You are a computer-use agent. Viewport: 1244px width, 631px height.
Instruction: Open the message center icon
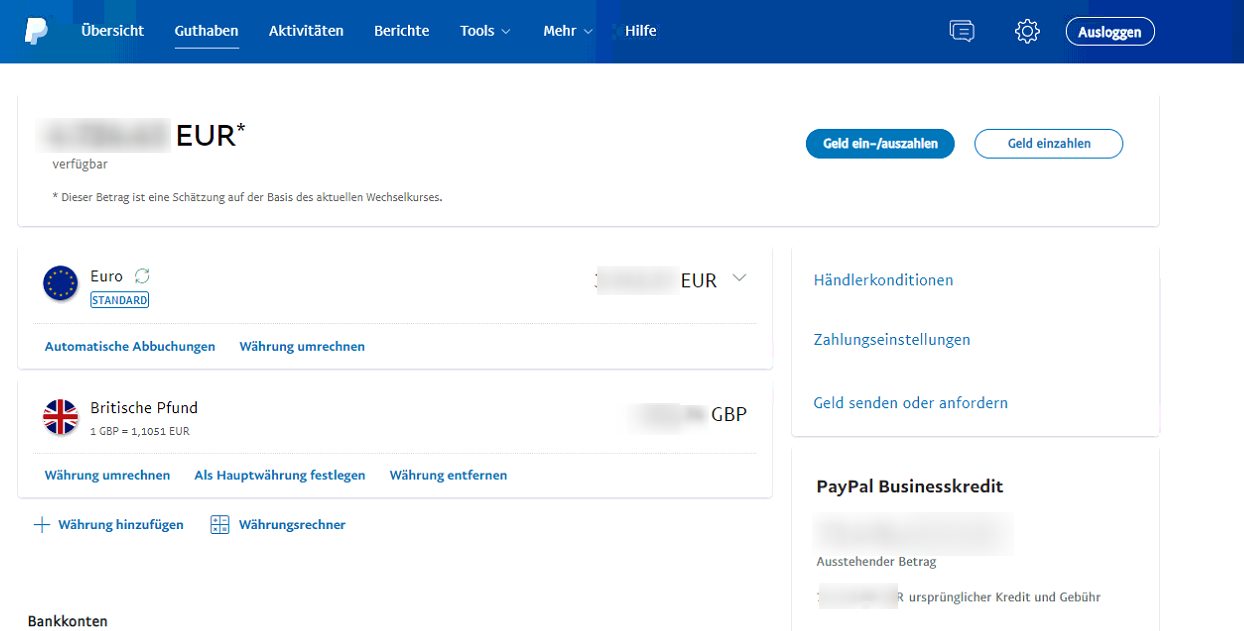(x=962, y=31)
